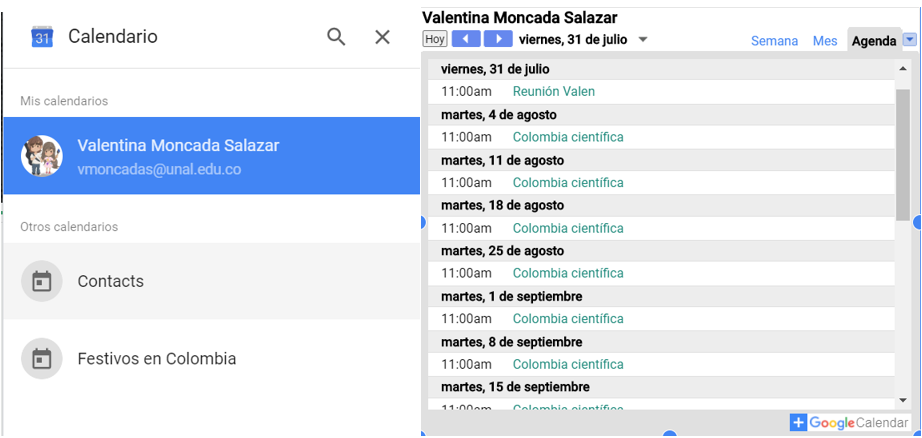This screenshot has height=438, width=922.
Task: Close the Calendario panel with X
Action: point(382,37)
